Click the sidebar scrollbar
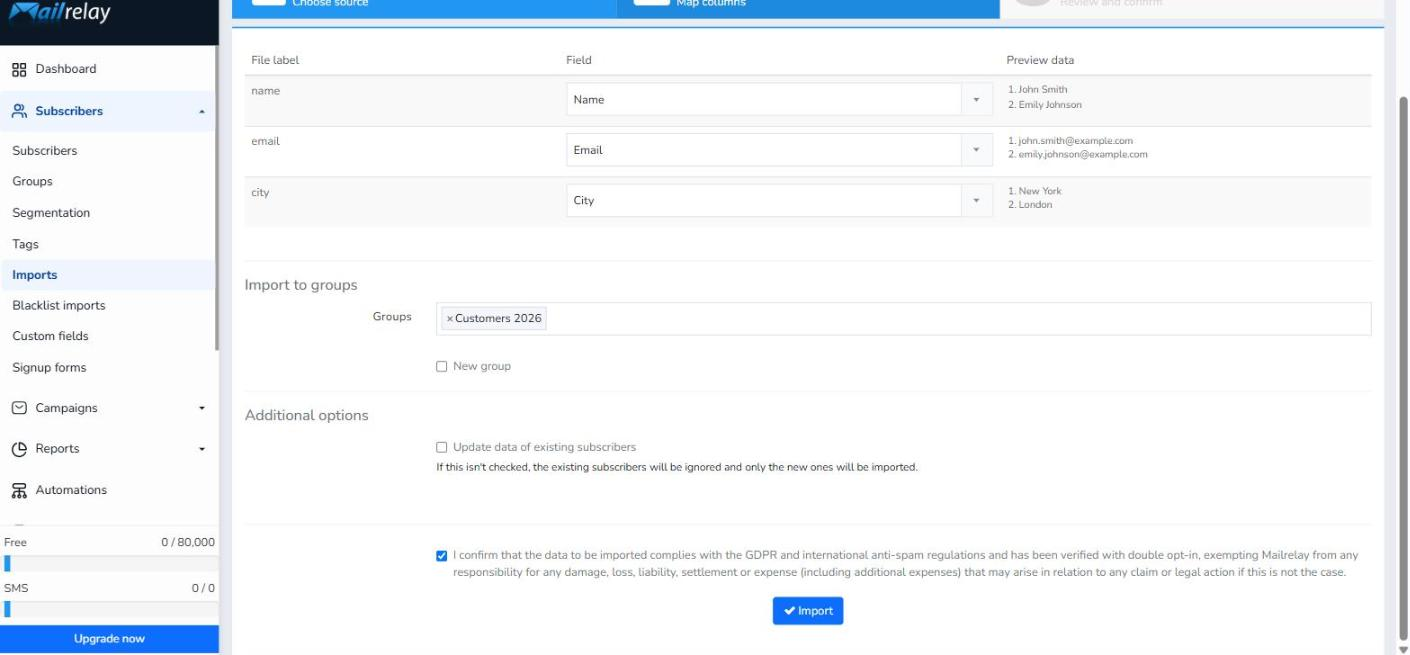This screenshot has height=655, width=1410. (217, 198)
